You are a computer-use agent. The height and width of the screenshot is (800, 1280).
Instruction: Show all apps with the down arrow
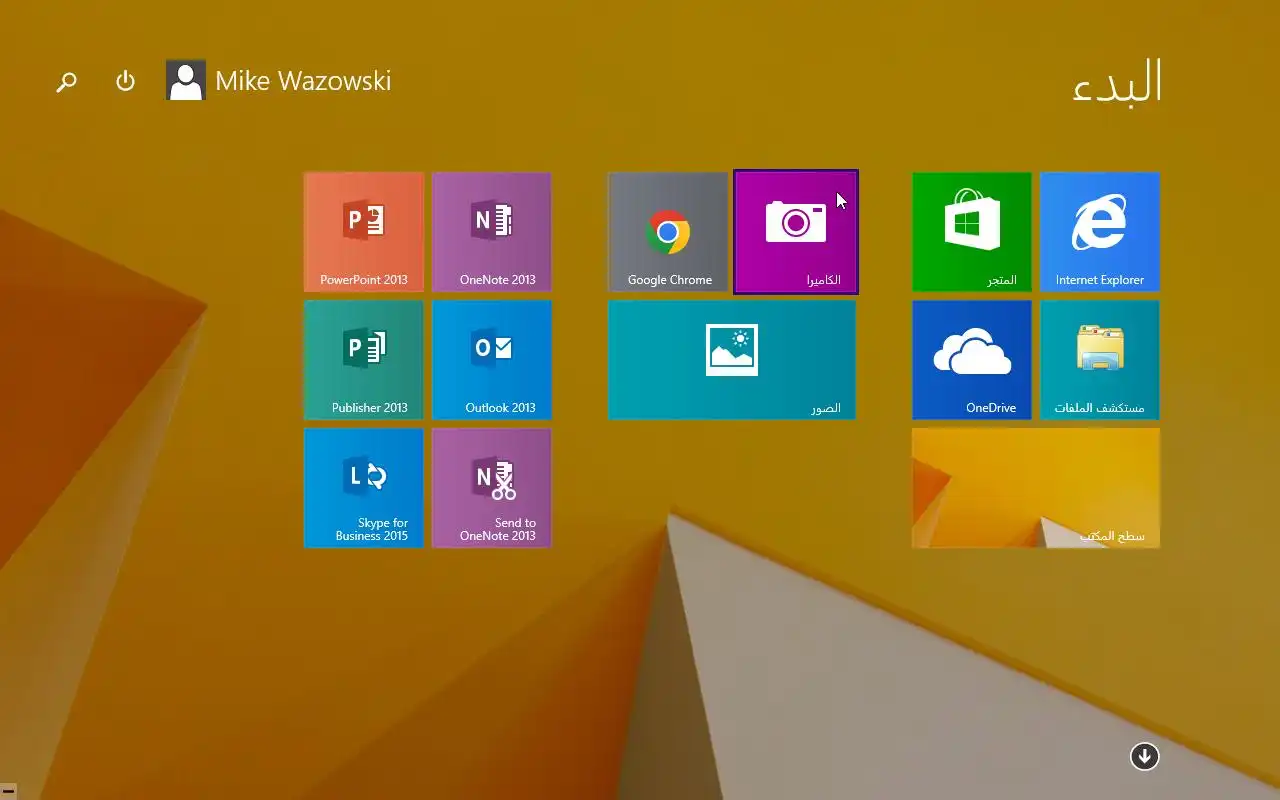point(1145,756)
